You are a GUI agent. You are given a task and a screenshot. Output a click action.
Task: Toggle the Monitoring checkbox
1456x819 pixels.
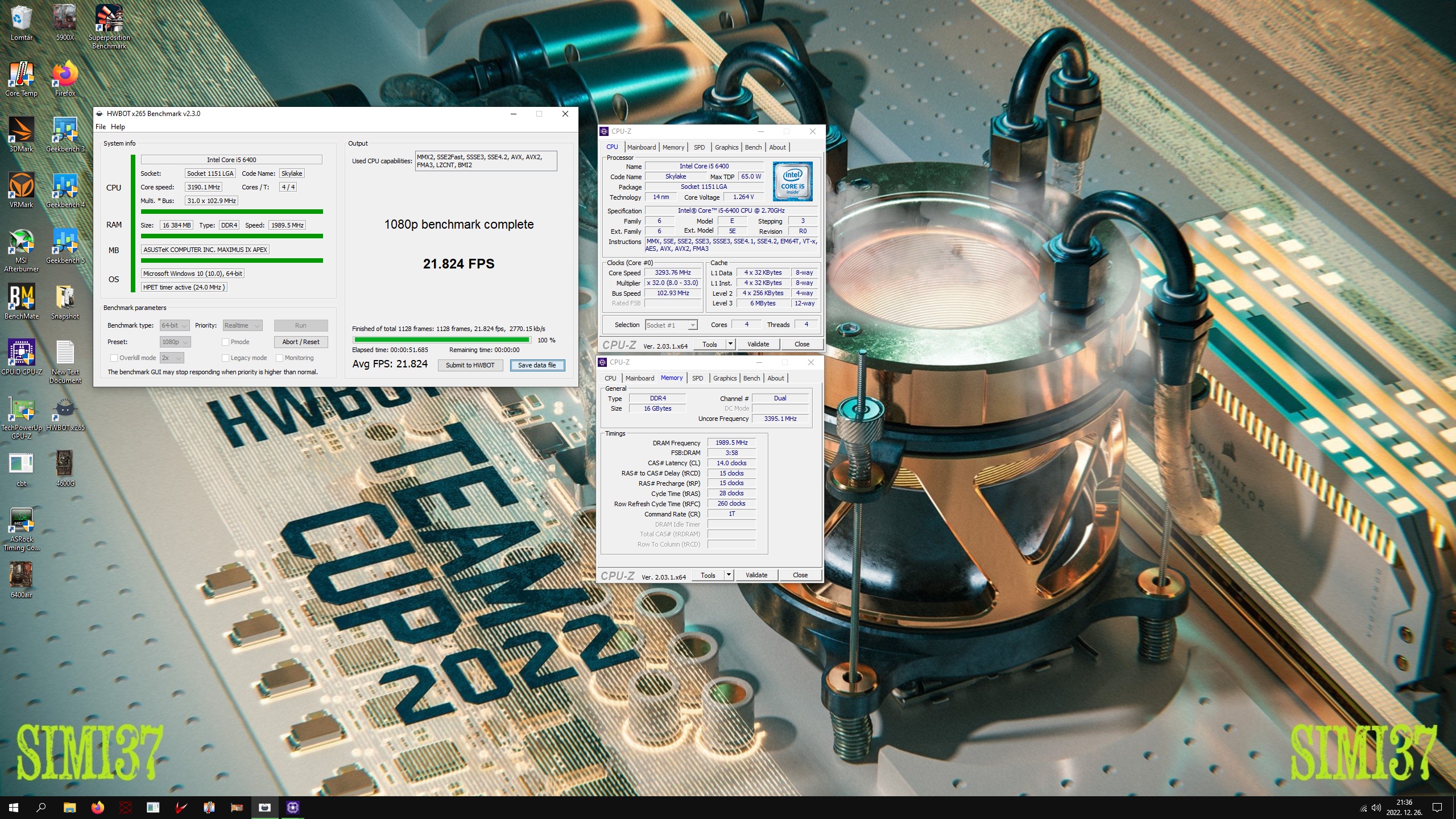point(279,358)
